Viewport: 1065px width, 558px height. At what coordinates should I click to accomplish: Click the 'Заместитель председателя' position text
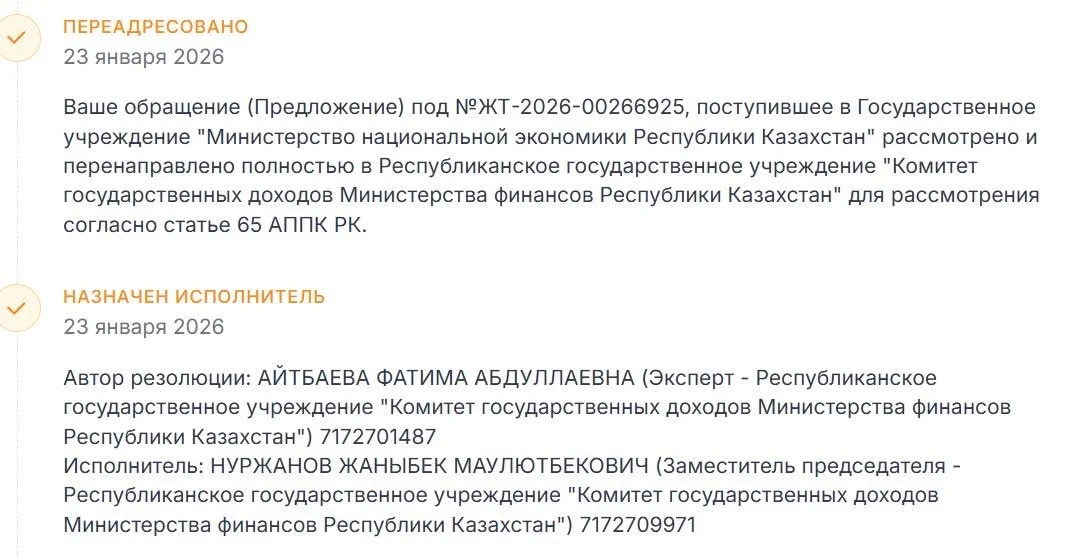click(x=805, y=466)
